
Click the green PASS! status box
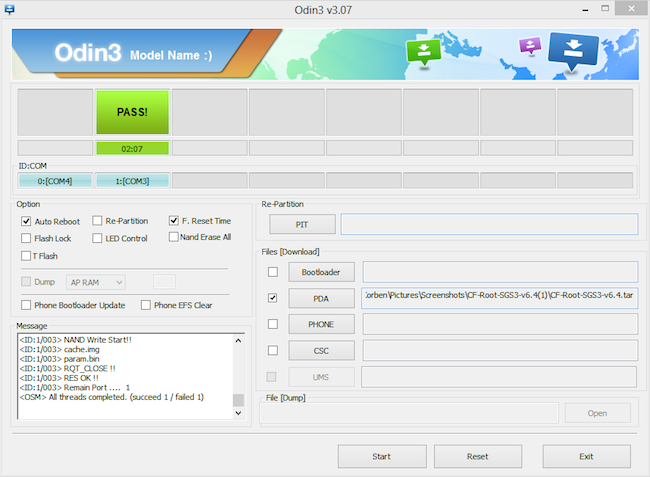click(133, 112)
